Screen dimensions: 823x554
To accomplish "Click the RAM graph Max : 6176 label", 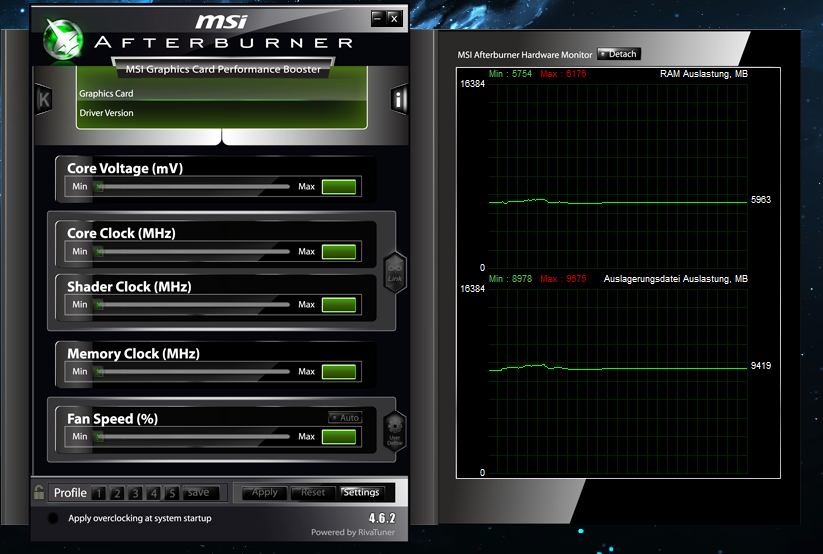I will pyautogui.click(x=563, y=74).
